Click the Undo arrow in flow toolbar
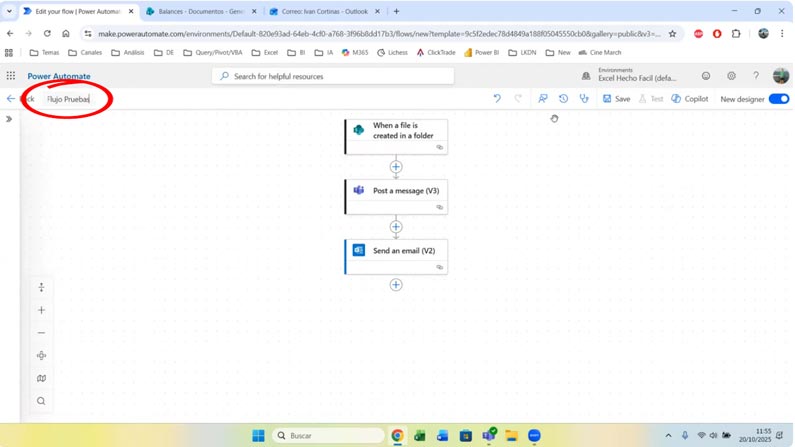Viewport: 795px width, 447px height. 497,99
